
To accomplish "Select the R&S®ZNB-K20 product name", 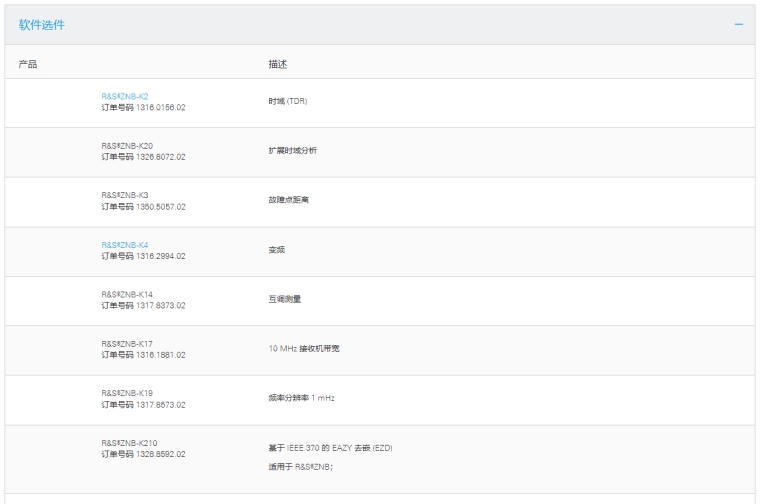I will pos(127,146).
